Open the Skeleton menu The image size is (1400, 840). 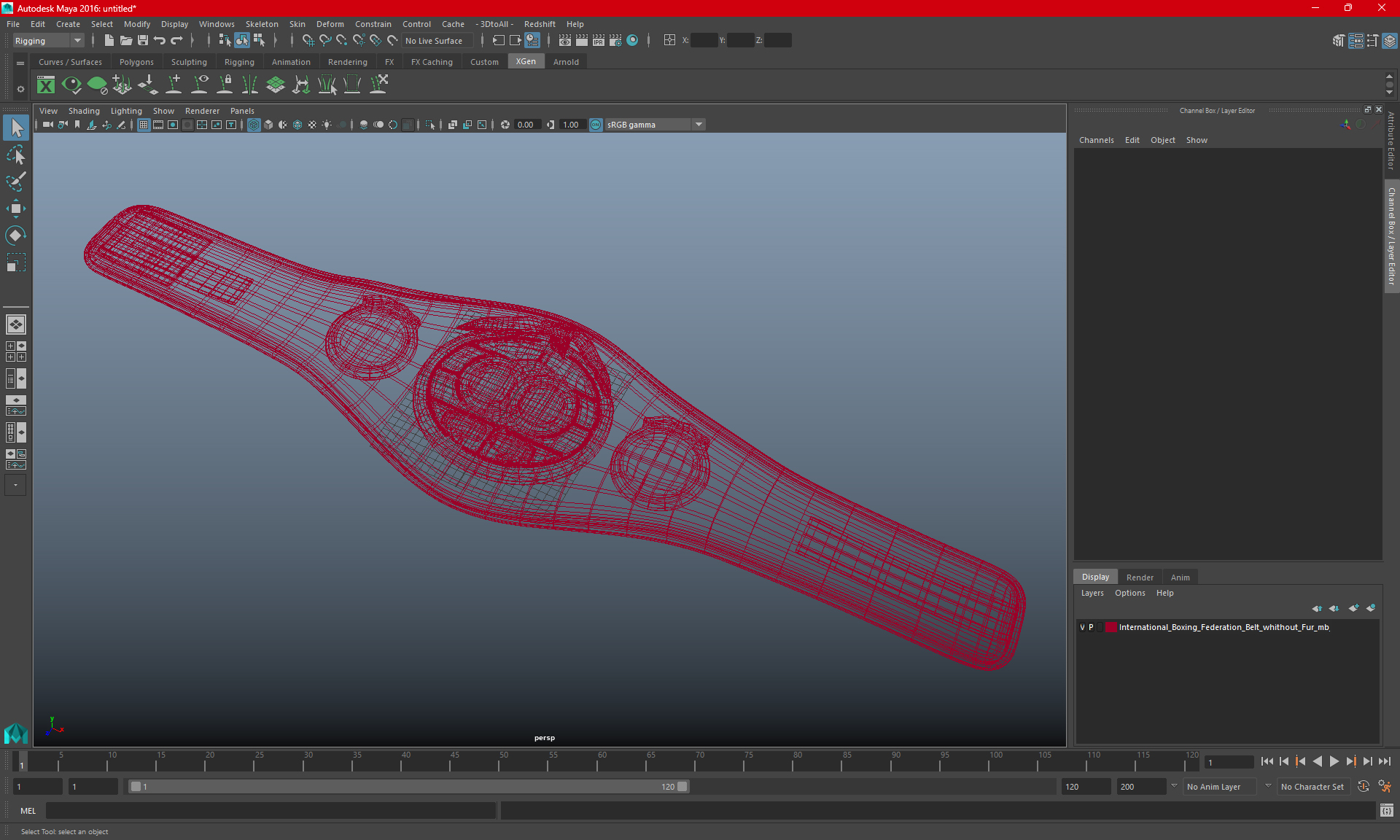[261, 24]
